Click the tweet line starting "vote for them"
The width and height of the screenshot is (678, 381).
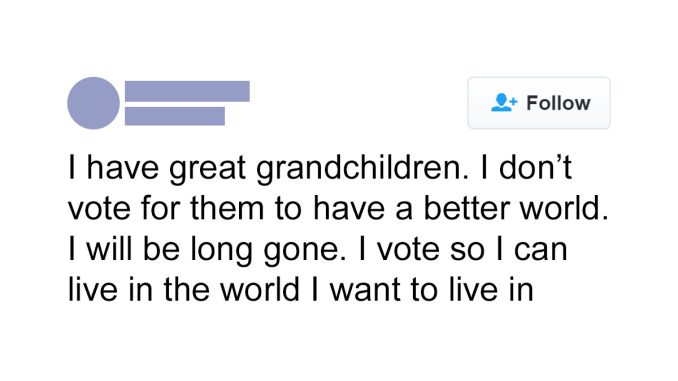(x=338, y=208)
